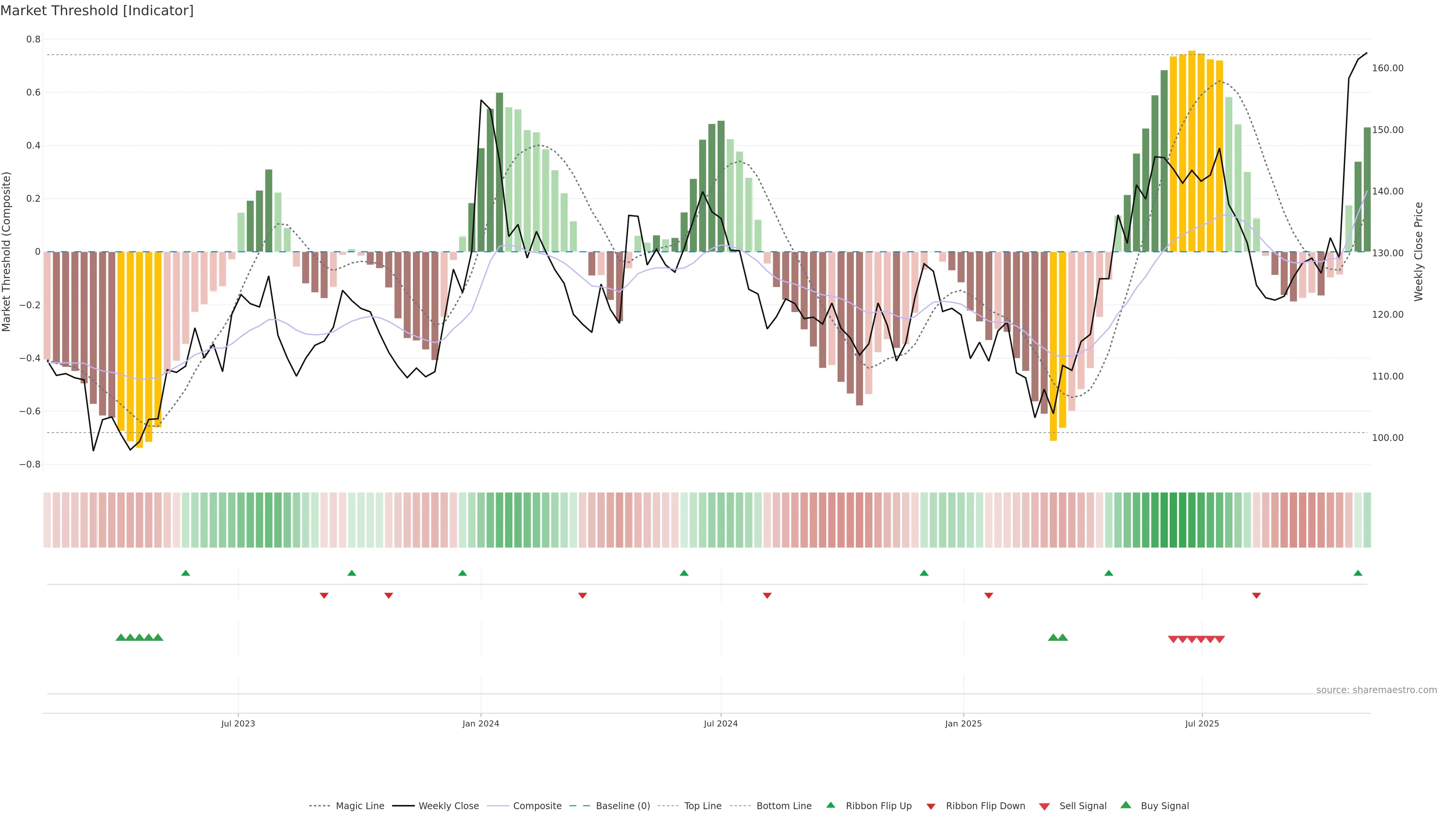Screen dimensions: 1456x819
Task: Click the last red Ribbon Flip Down triangle
Action: click(x=1257, y=596)
